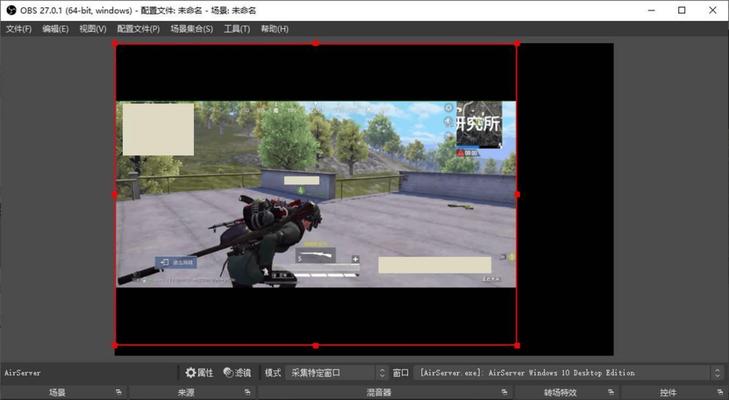Open the 文件(F) menu
This screenshot has width=729, height=400.
pos(19,29)
